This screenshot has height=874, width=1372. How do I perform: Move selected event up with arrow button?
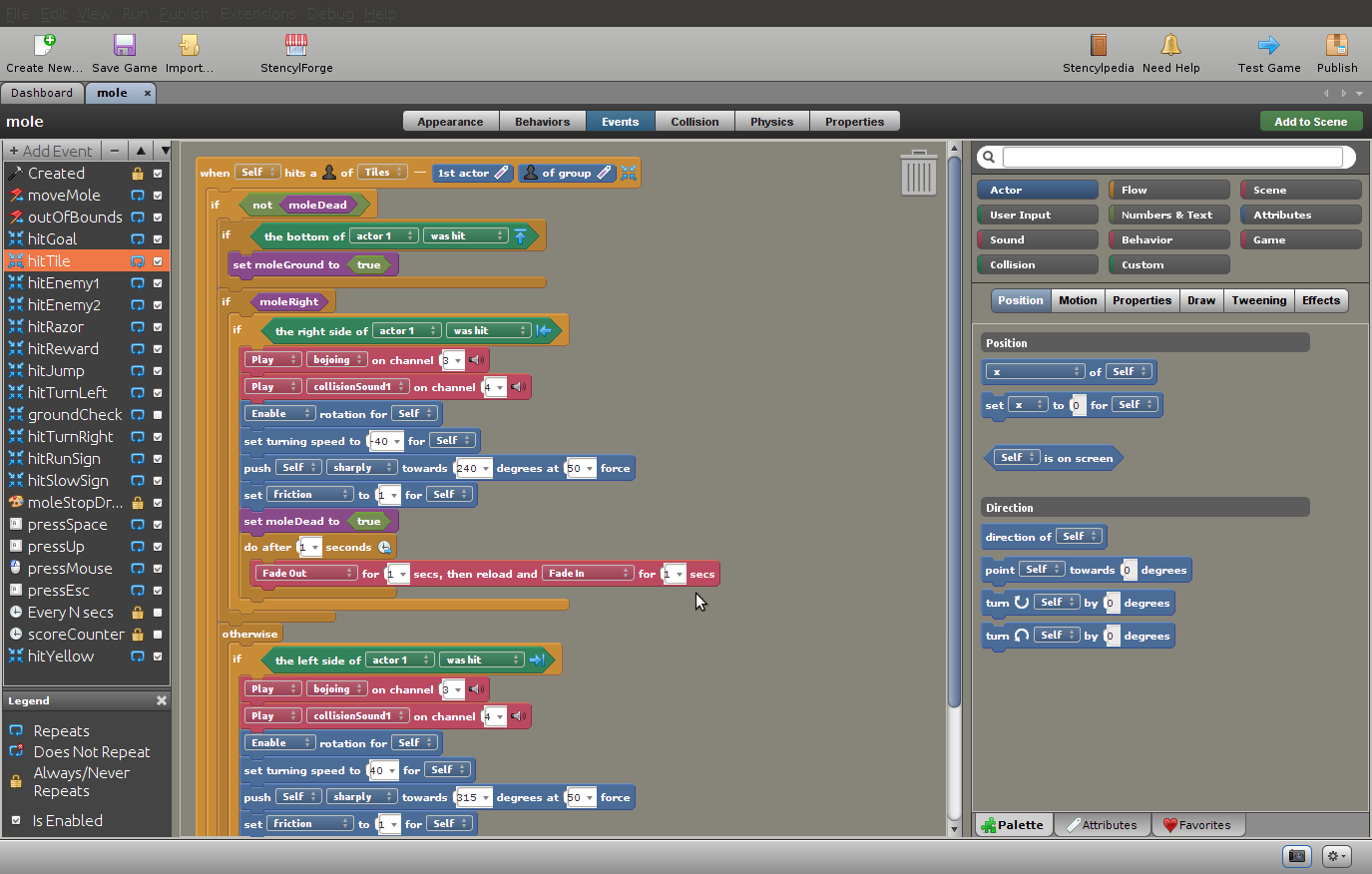[x=141, y=151]
